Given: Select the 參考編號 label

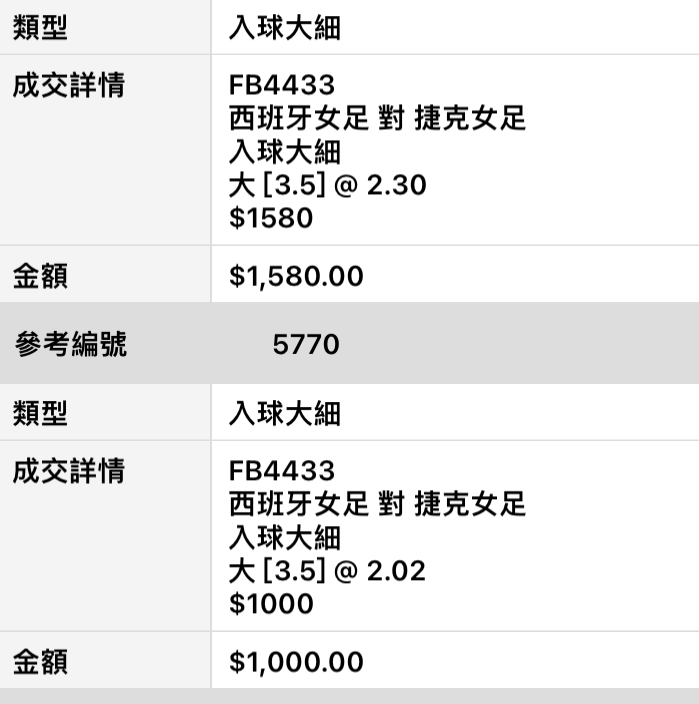Looking at the screenshot, I should click(x=70, y=346).
